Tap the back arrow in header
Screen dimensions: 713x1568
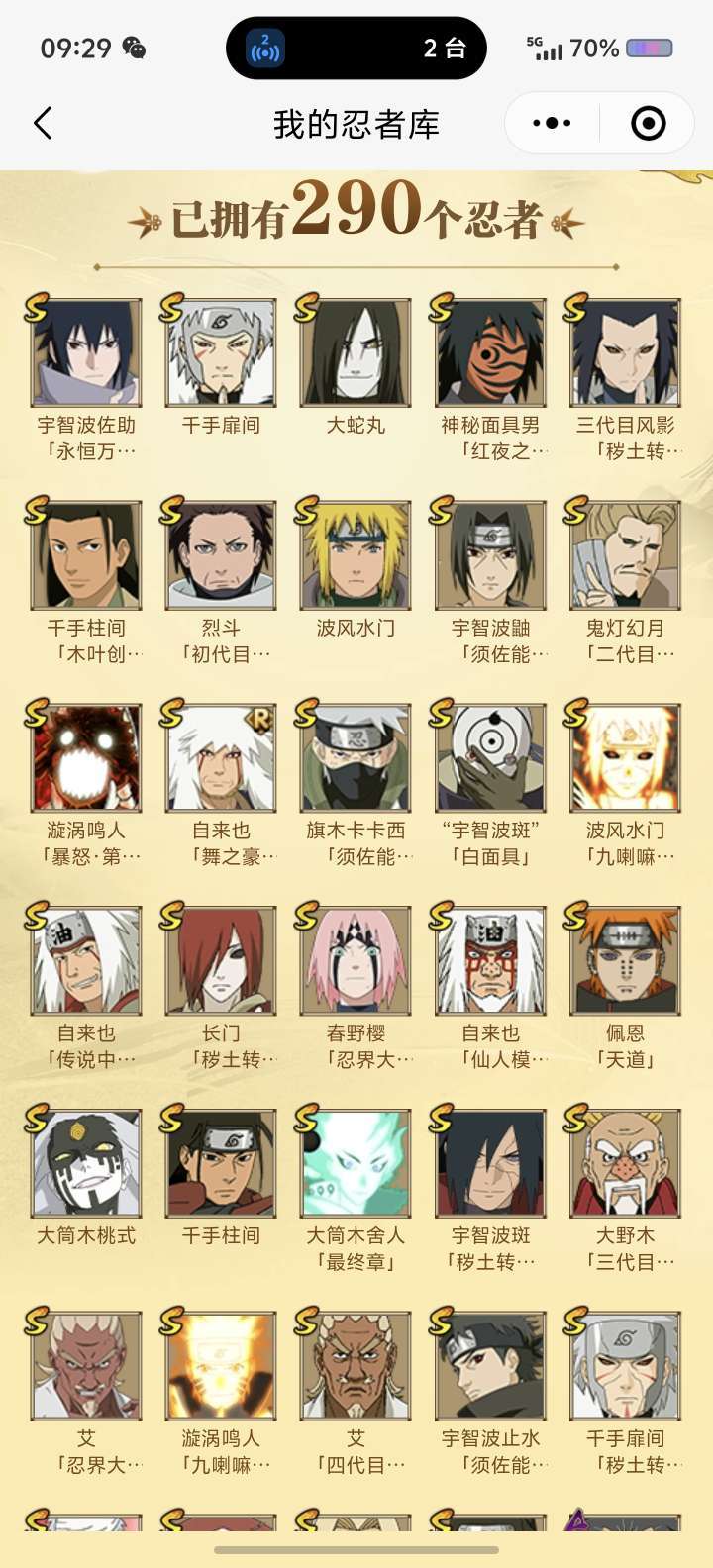tap(43, 124)
